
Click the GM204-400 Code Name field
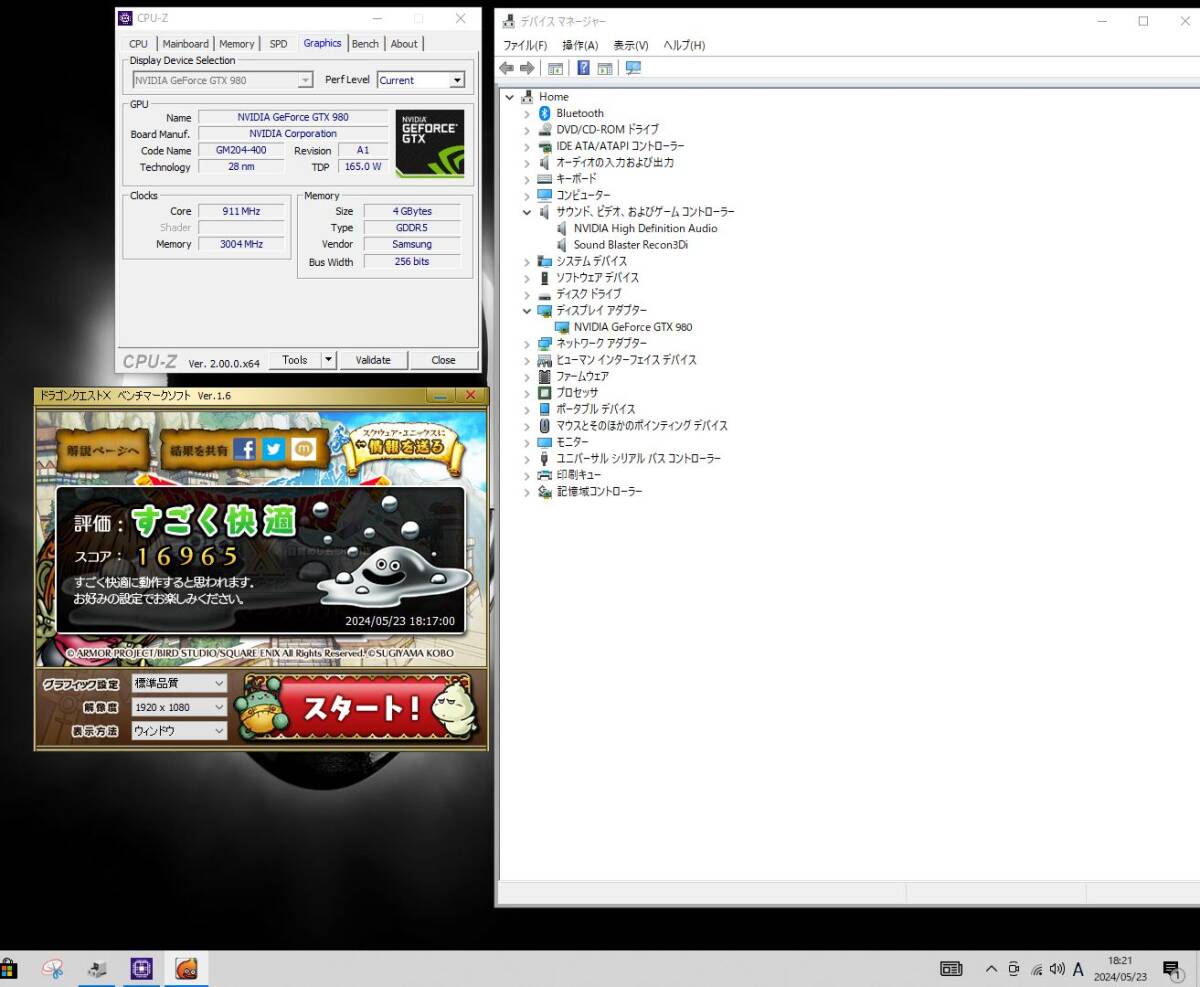241,150
